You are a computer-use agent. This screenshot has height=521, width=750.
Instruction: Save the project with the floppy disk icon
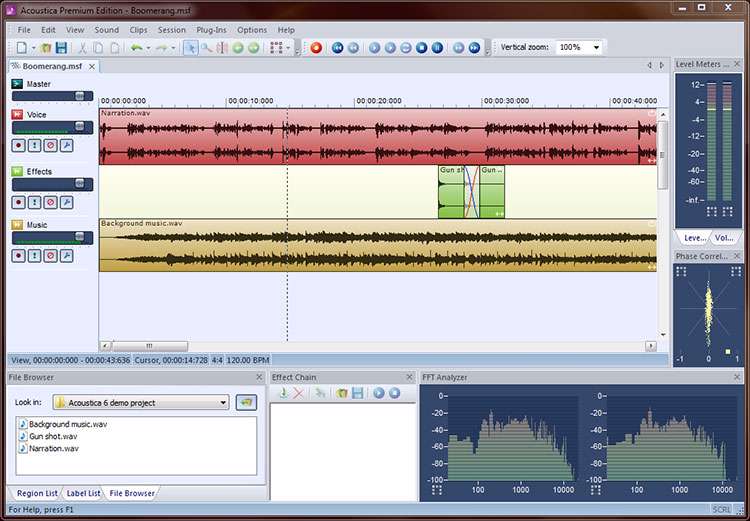coord(61,47)
